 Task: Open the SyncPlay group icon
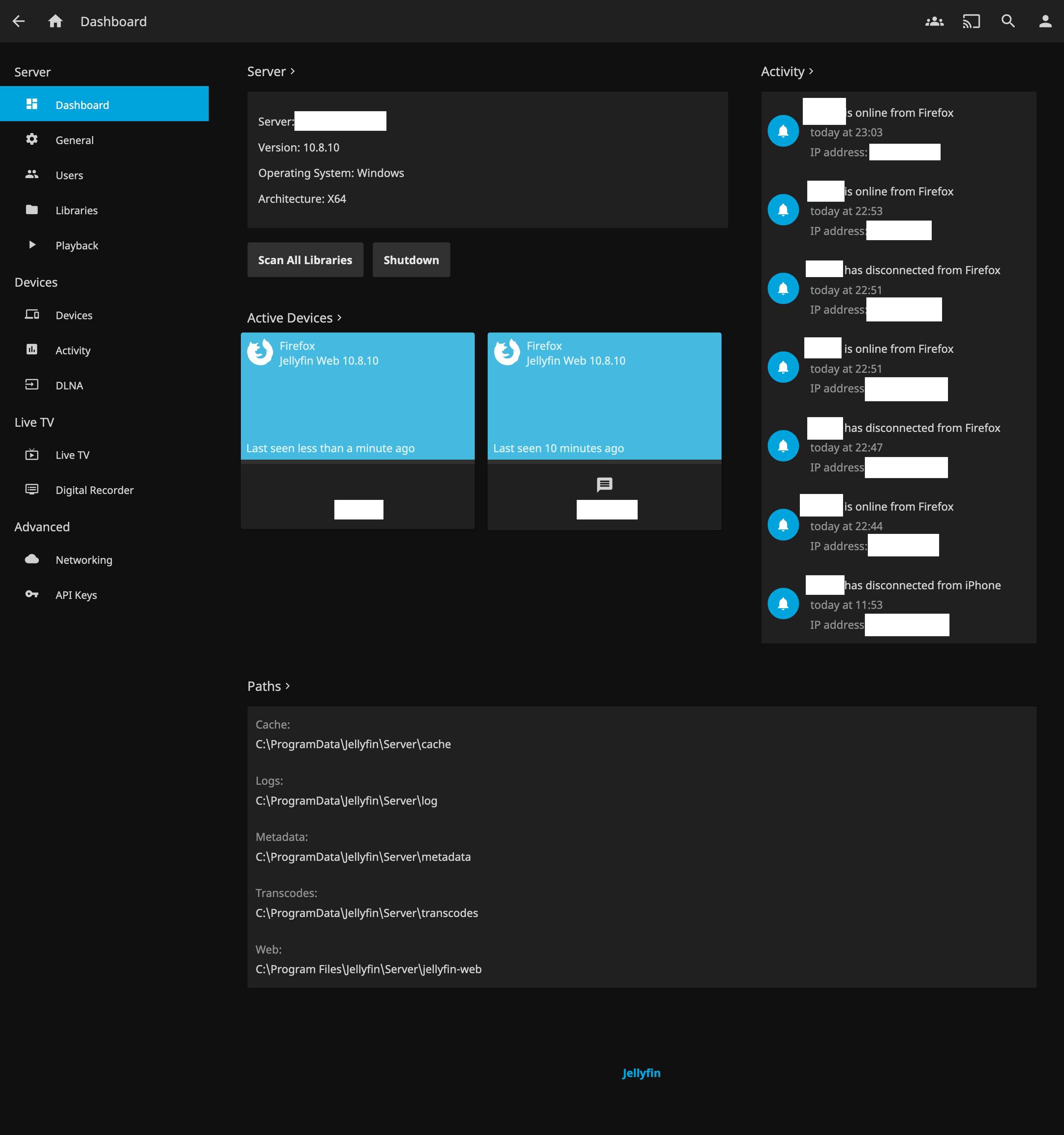click(934, 21)
